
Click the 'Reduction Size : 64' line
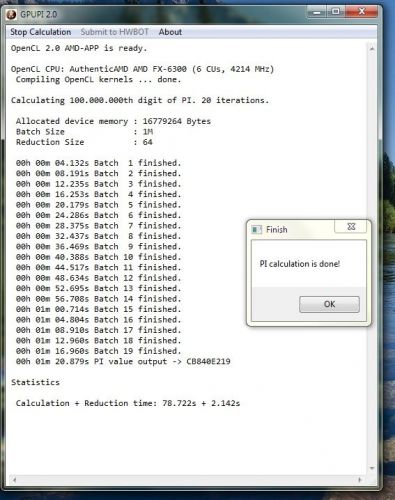[84, 142]
